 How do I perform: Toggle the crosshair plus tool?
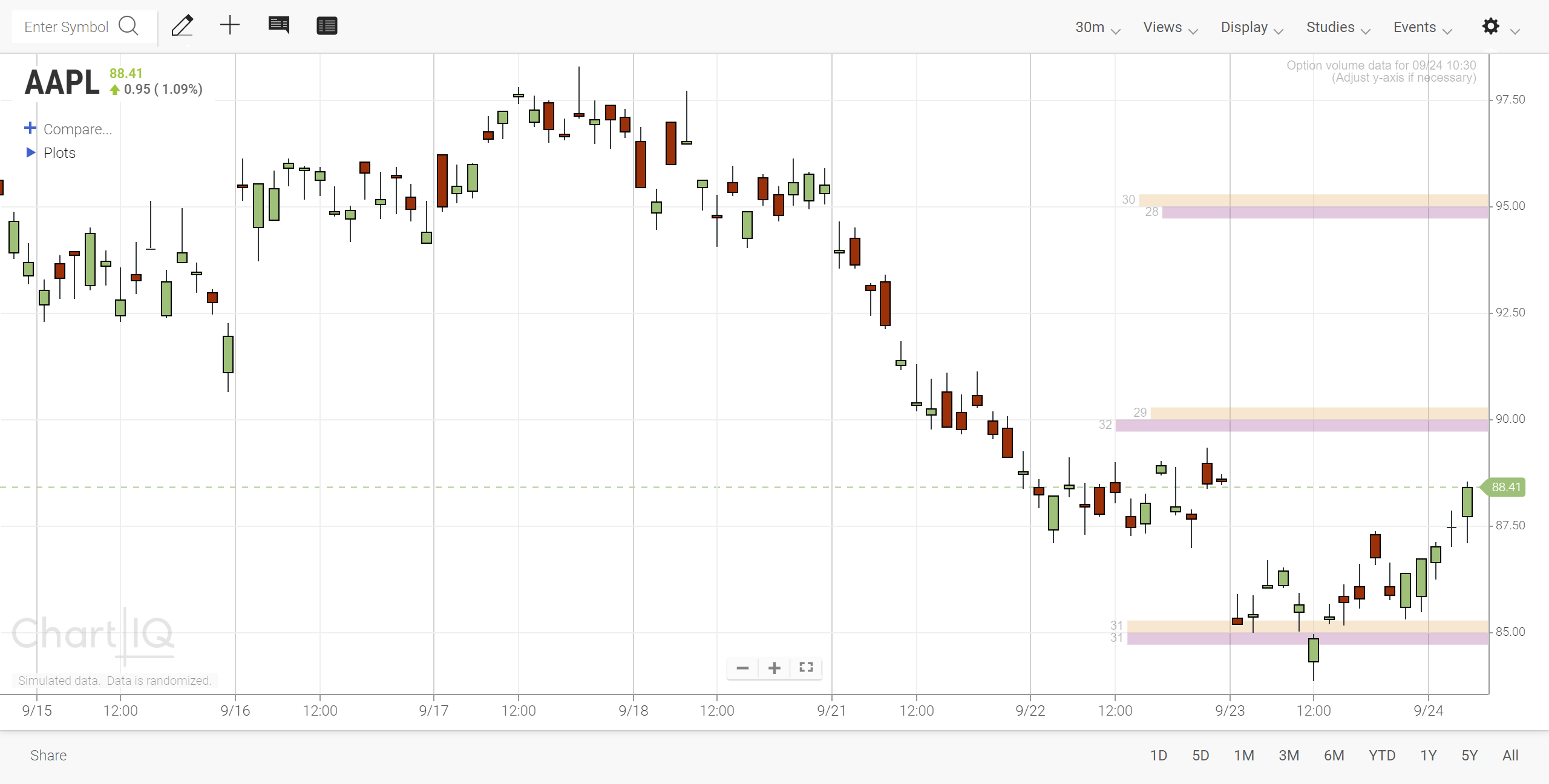click(230, 25)
